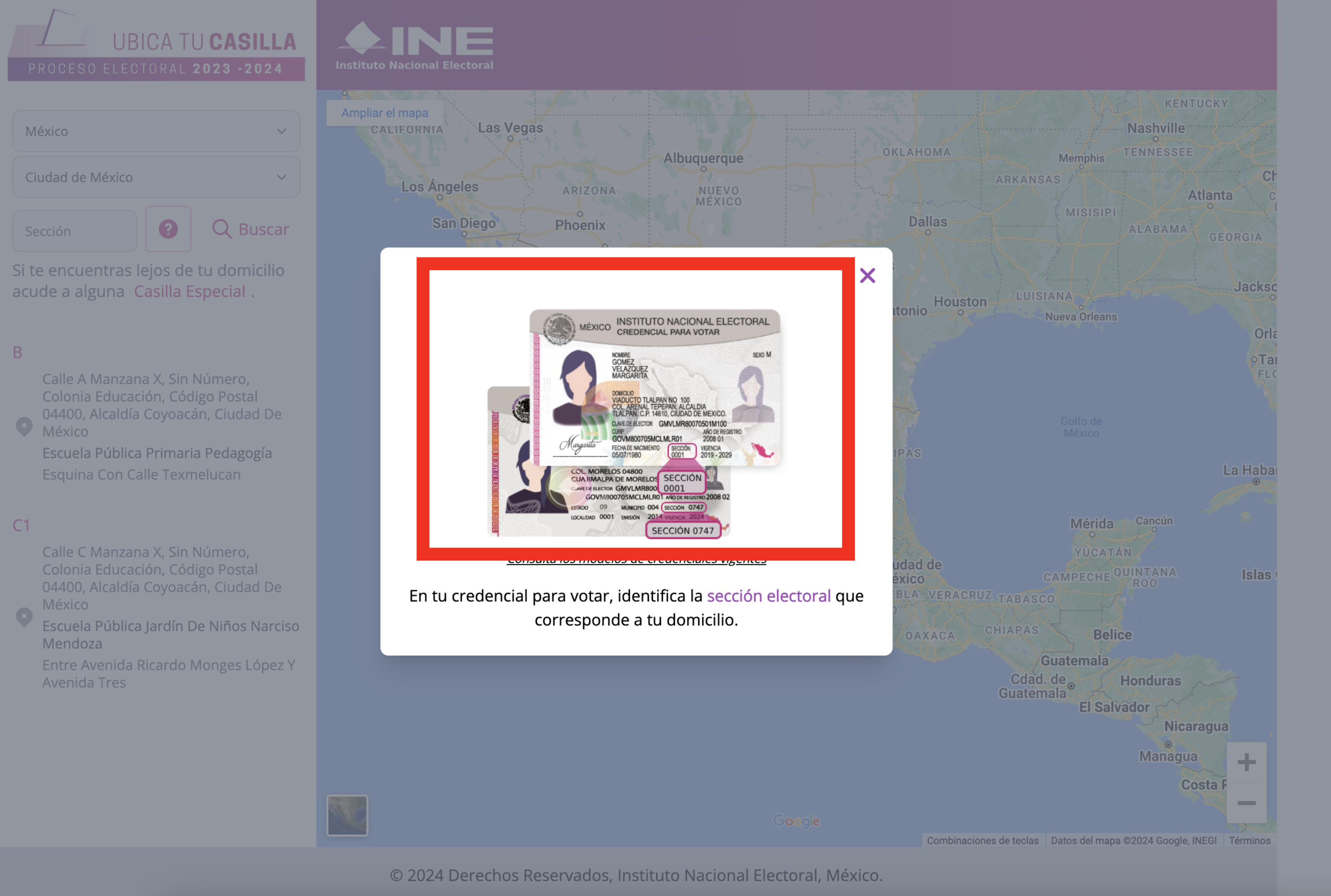Click 'Entre Avenida Ricardo Monges López' text
This screenshot has height=896, width=1331.
(163, 665)
